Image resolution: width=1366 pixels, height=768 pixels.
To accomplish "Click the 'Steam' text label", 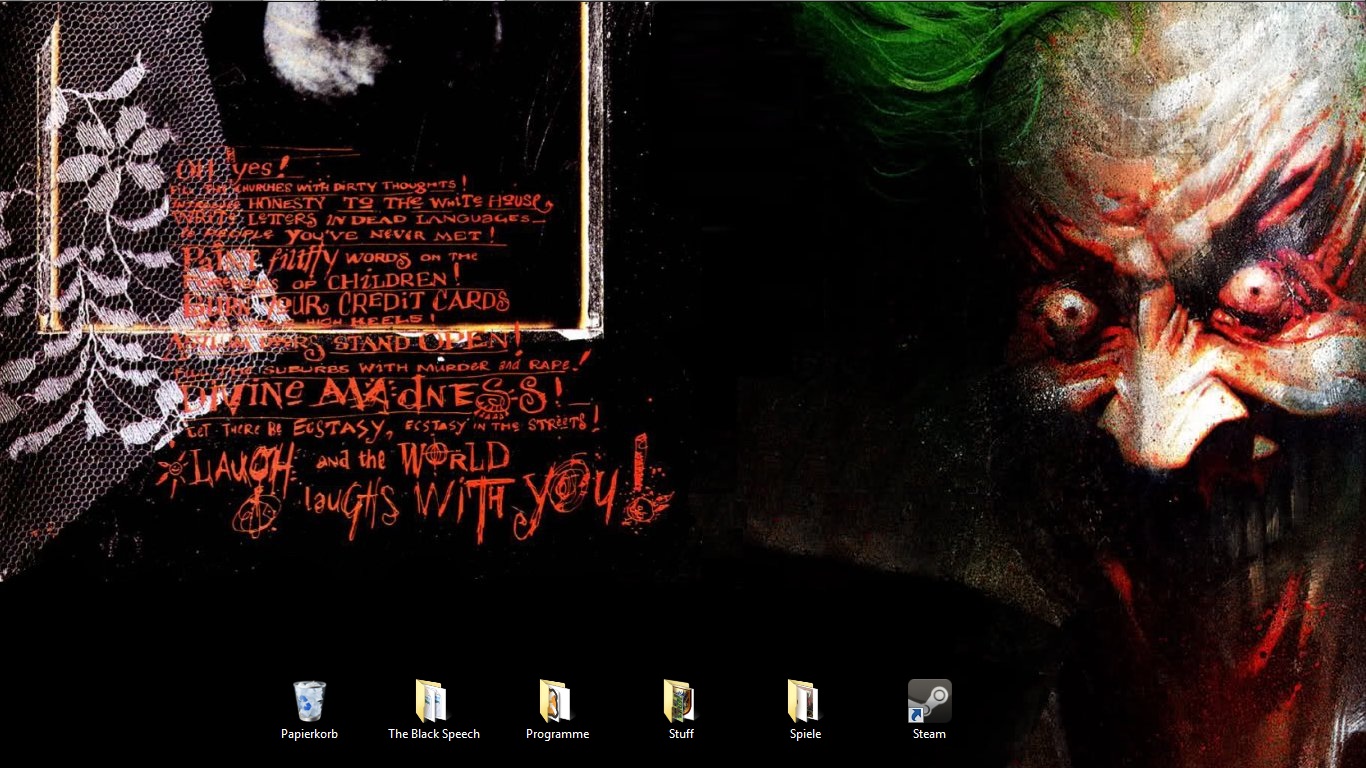I will [929, 734].
